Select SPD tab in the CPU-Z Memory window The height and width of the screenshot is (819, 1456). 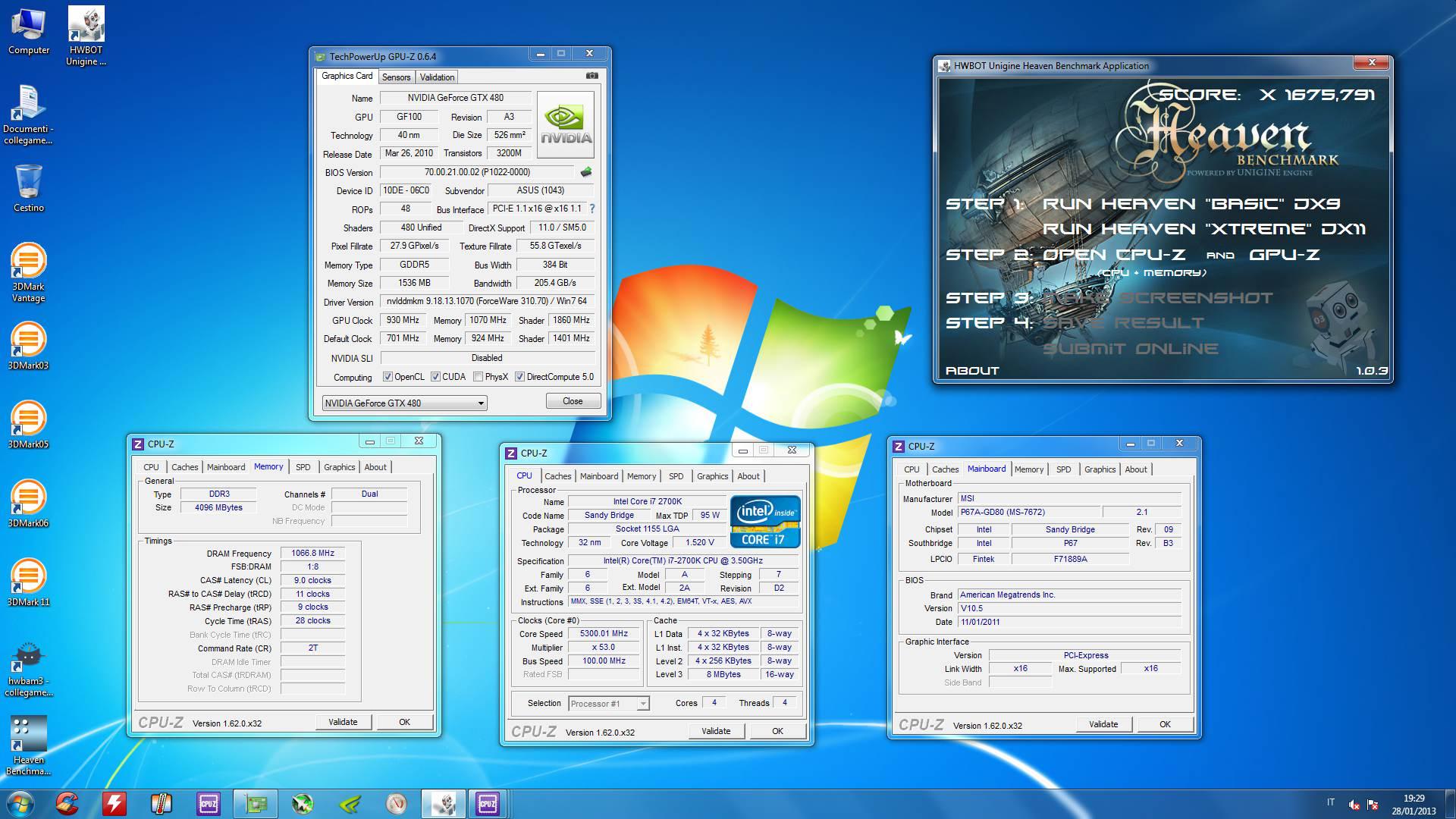(303, 467)
